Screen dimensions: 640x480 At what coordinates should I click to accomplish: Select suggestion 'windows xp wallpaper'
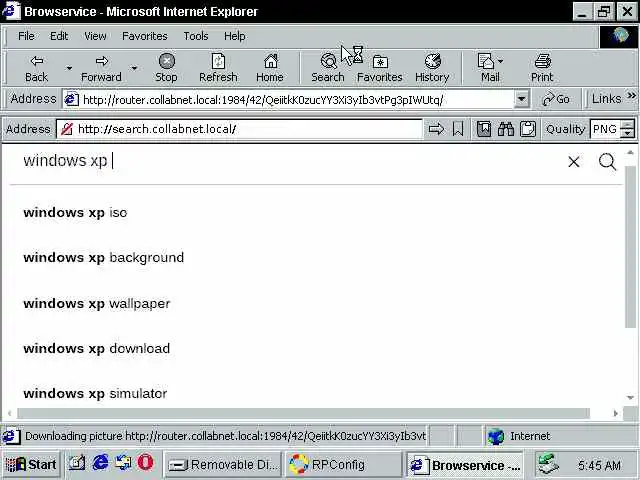(97, 304)
